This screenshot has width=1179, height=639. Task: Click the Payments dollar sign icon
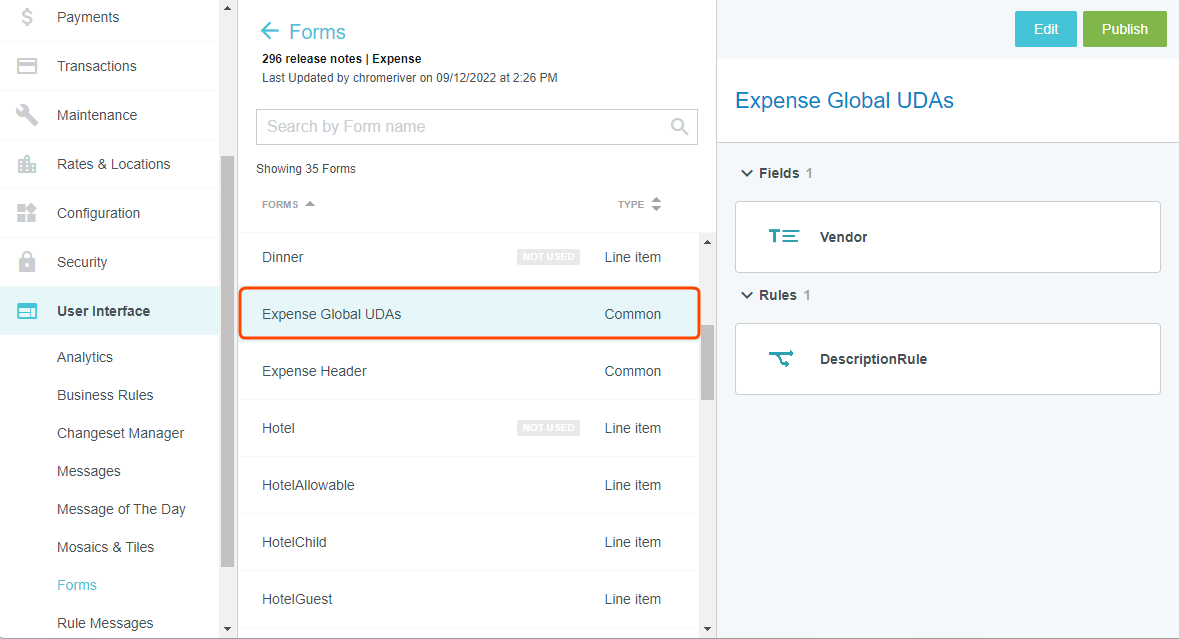tap(27, 17)
